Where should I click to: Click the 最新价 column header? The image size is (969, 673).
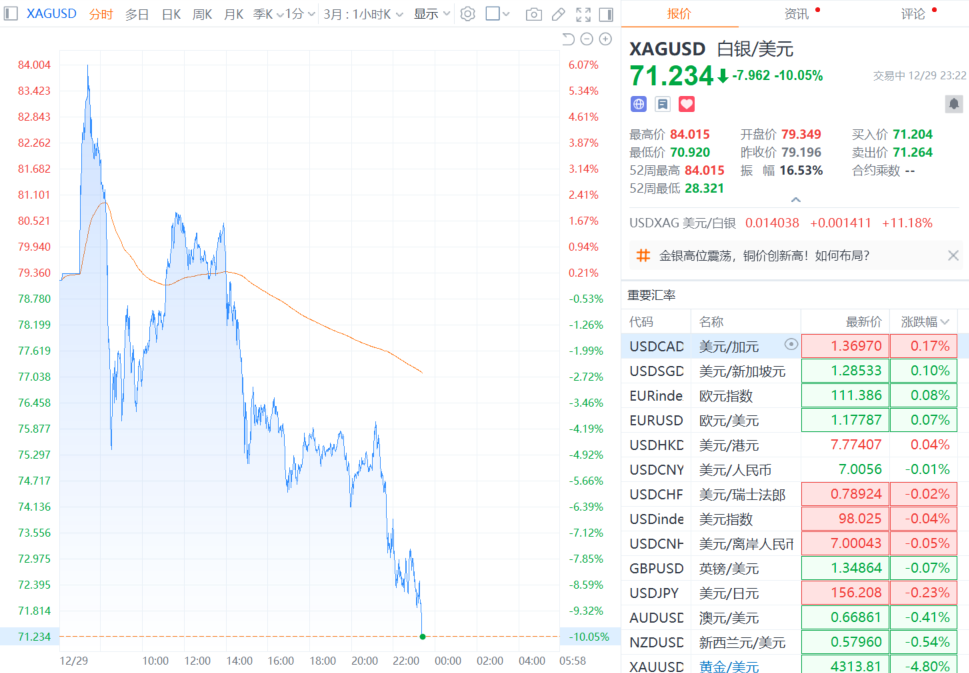[863, 322]
